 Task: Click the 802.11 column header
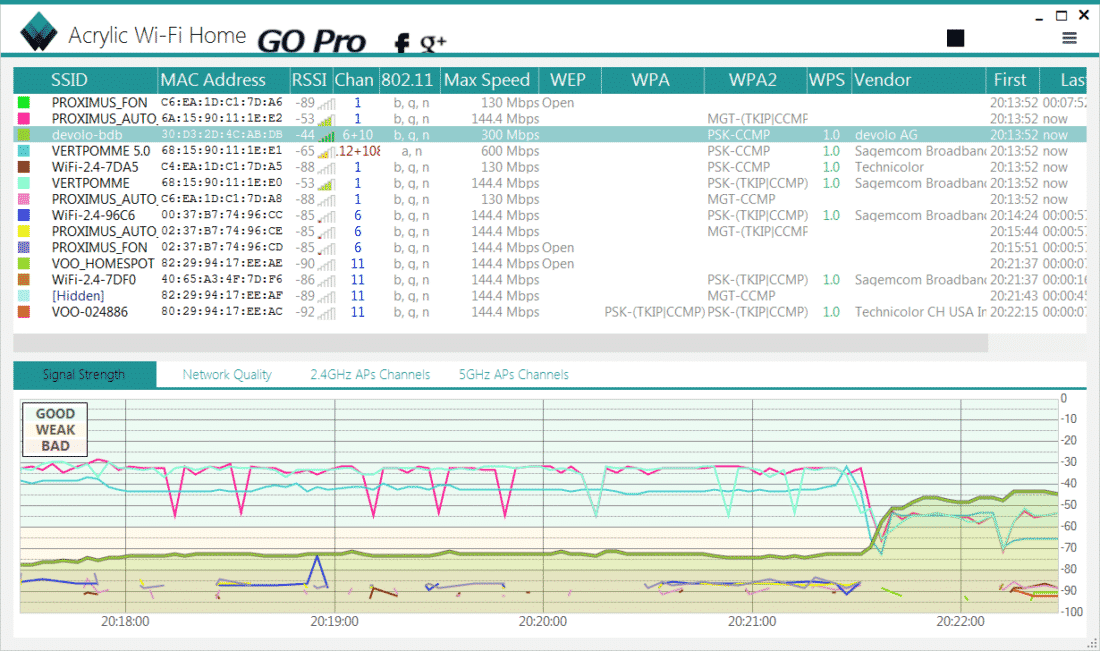[408, 80]
